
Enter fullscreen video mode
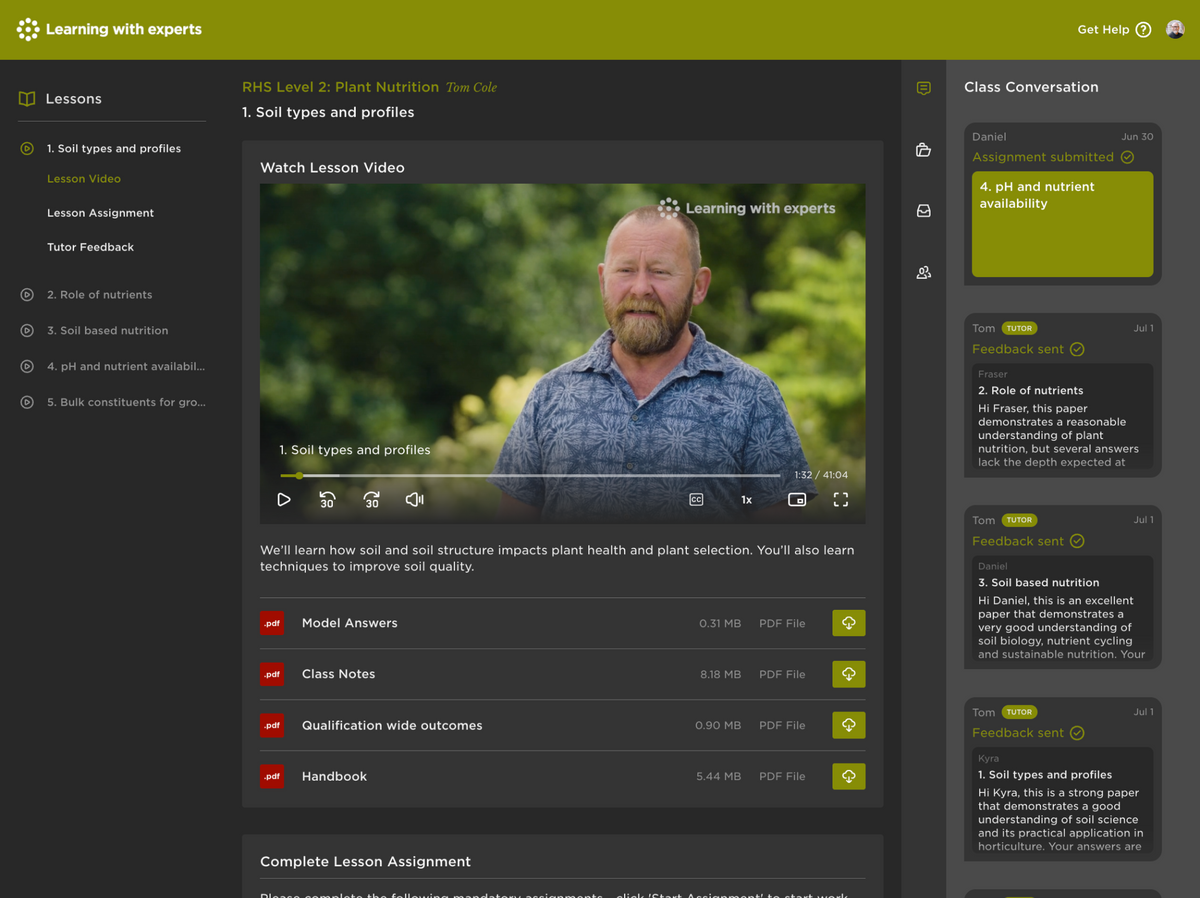pos(841,499)
